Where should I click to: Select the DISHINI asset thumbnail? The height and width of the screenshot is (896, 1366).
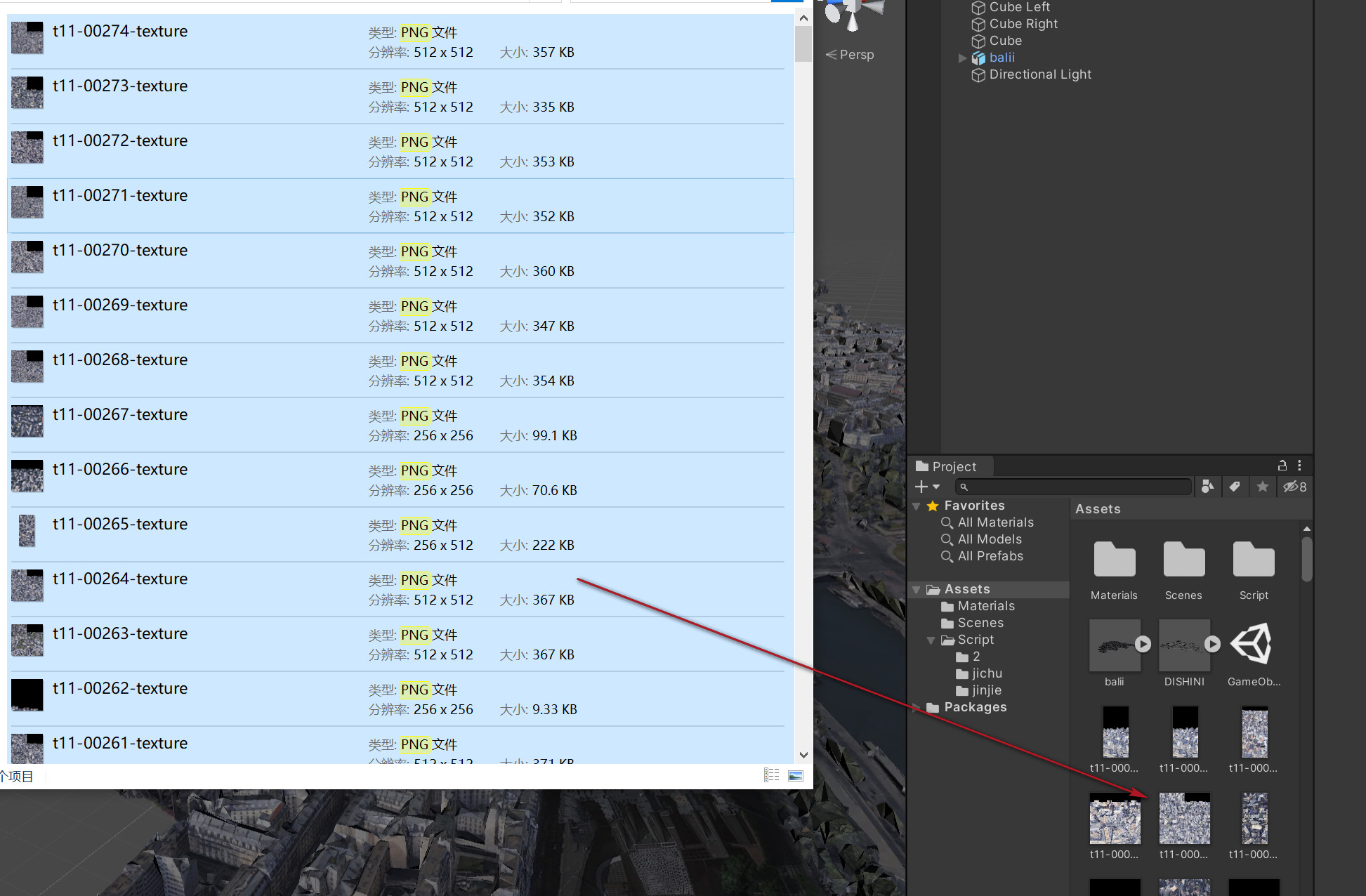coord(1183,644)
